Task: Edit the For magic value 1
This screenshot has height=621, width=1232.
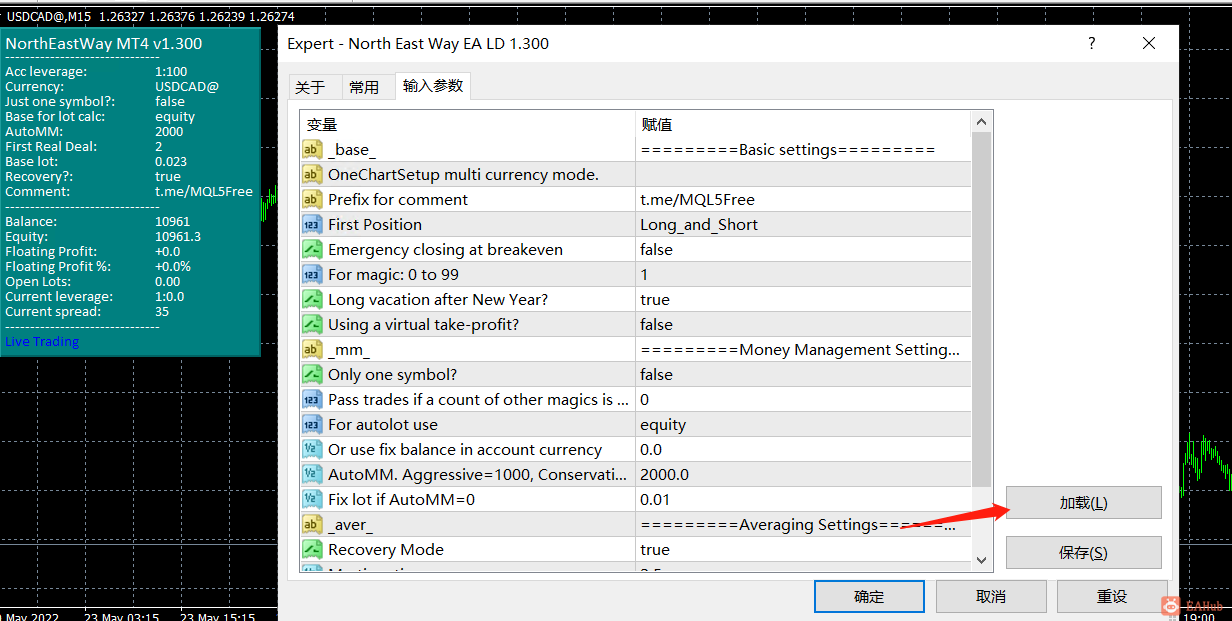Action: tap(804, 275)
